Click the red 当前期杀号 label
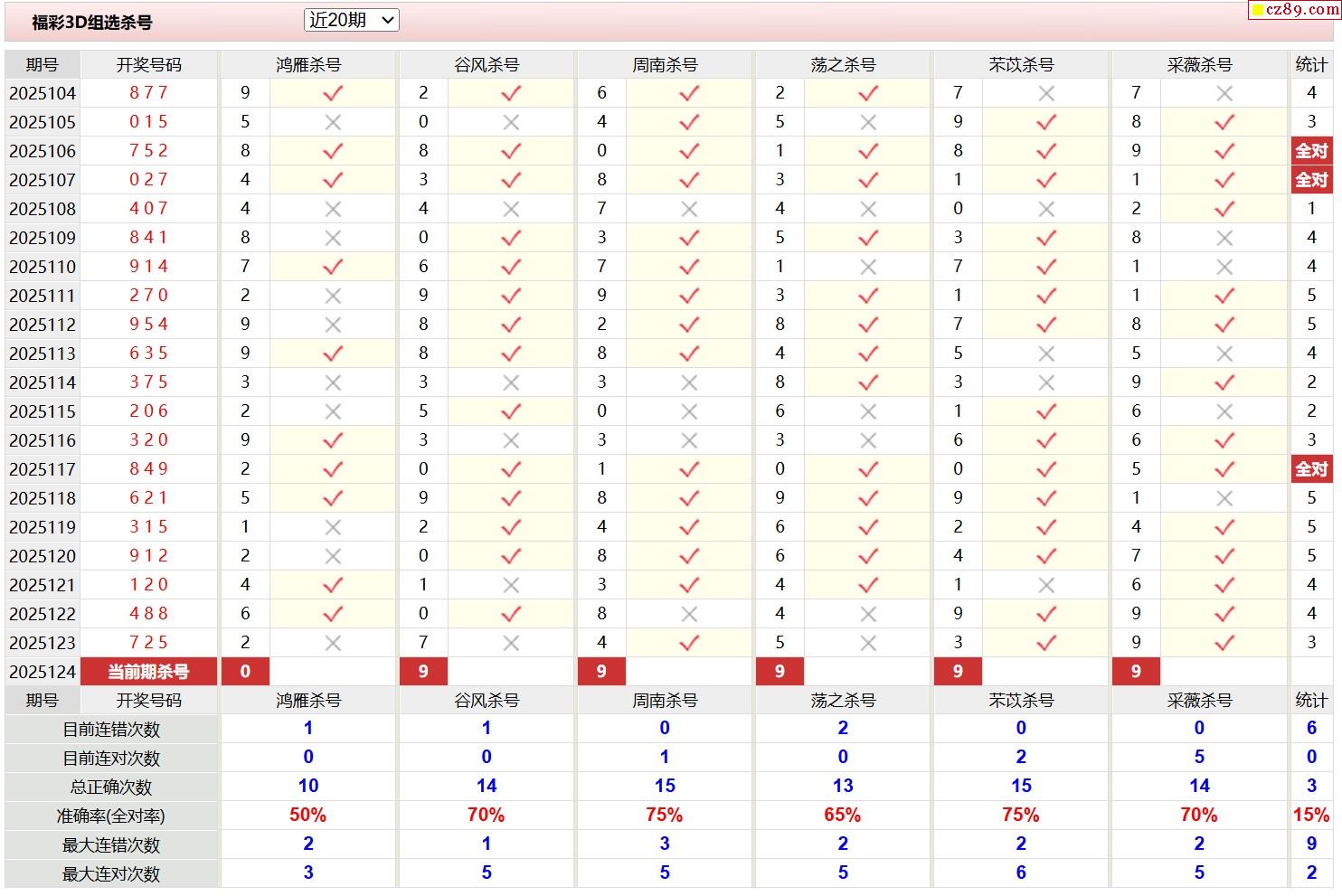Viewport: 1342px width, 896px height. pos(149,672)
